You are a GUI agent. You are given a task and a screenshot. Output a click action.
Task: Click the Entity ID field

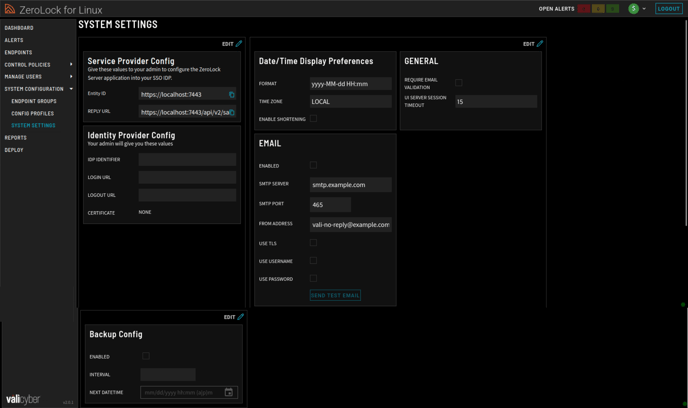tap(187, 94)
